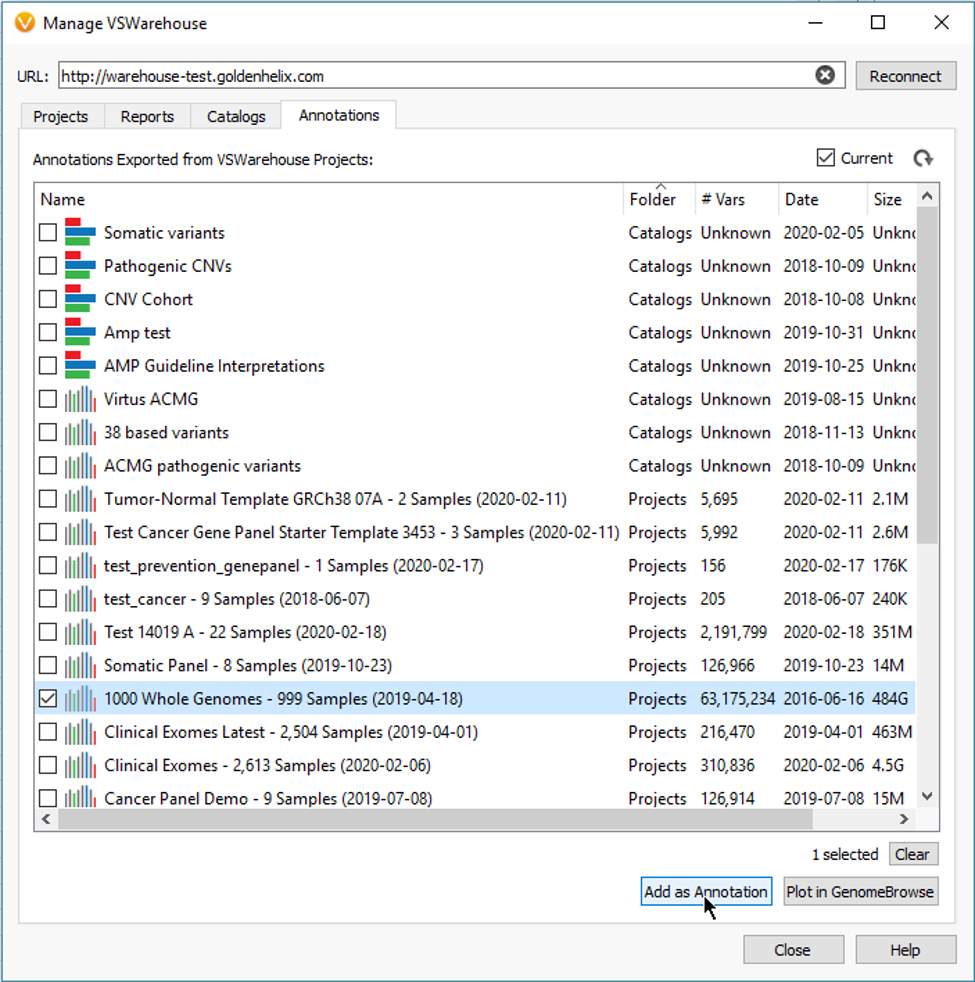The image size is (975, 982).
Task: Check the CNV Cohort checkbox
Action: point(48,299)
